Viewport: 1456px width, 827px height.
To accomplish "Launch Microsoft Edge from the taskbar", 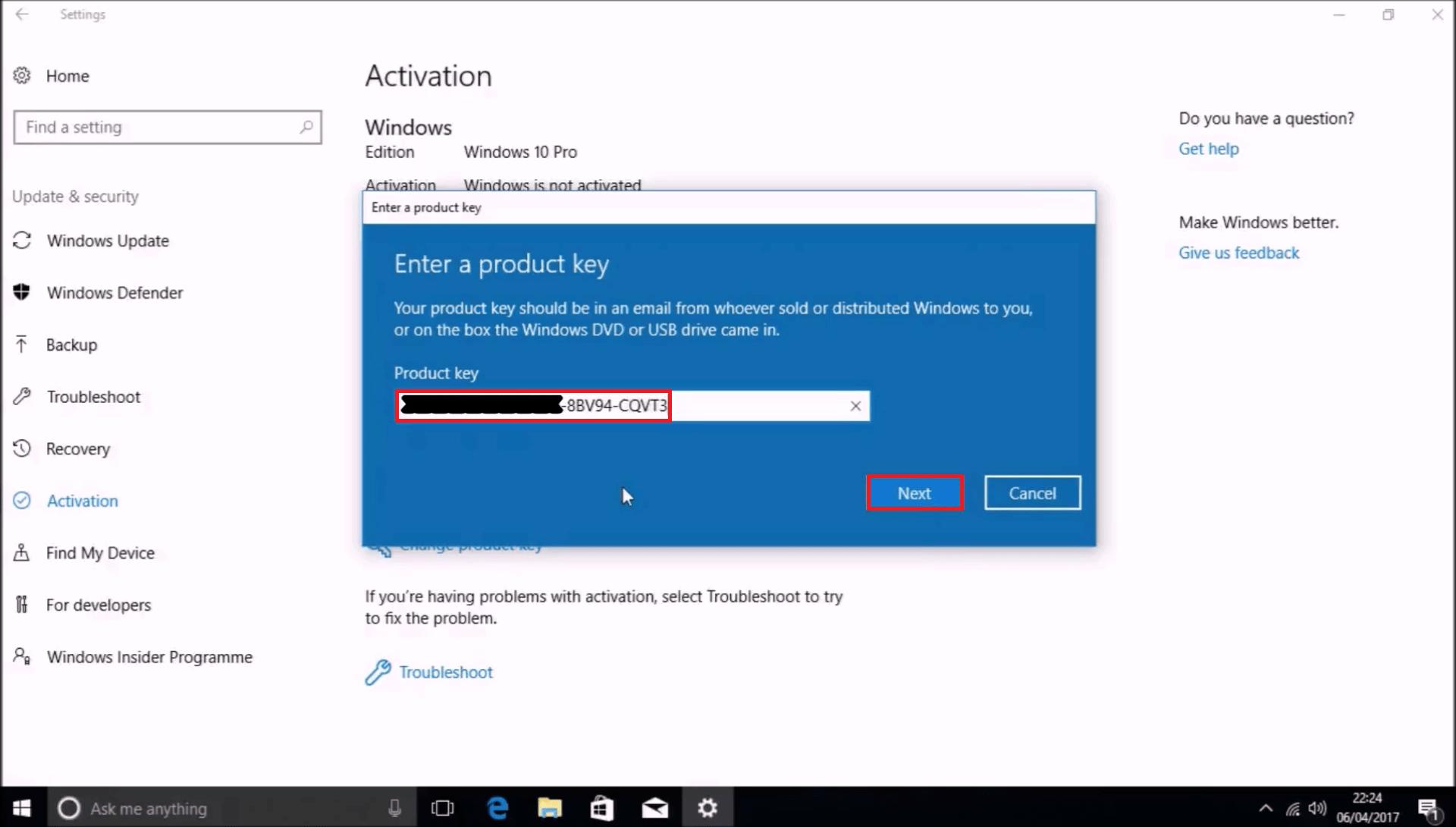I will 497,807.
